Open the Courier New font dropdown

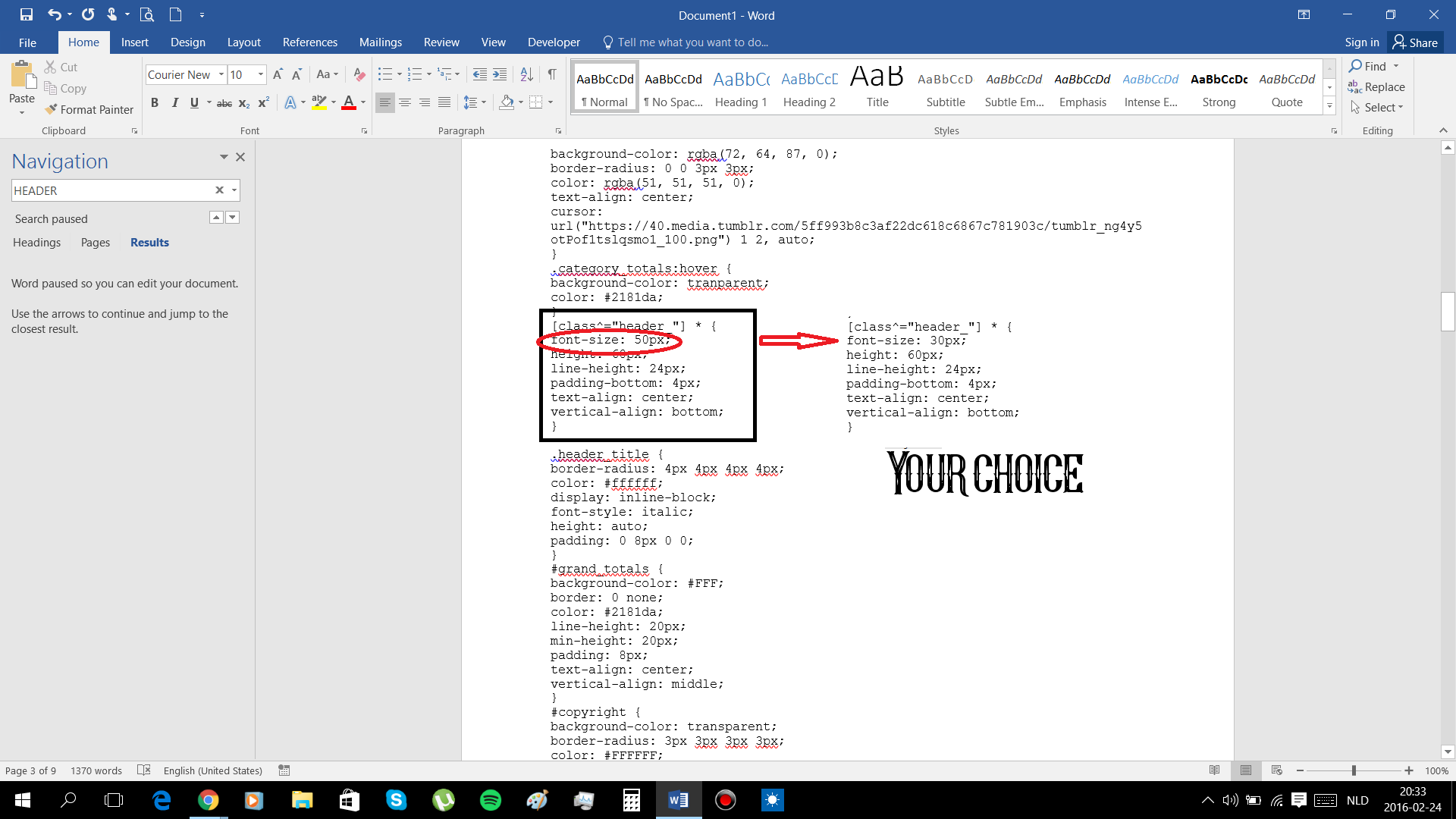[221, 74]
